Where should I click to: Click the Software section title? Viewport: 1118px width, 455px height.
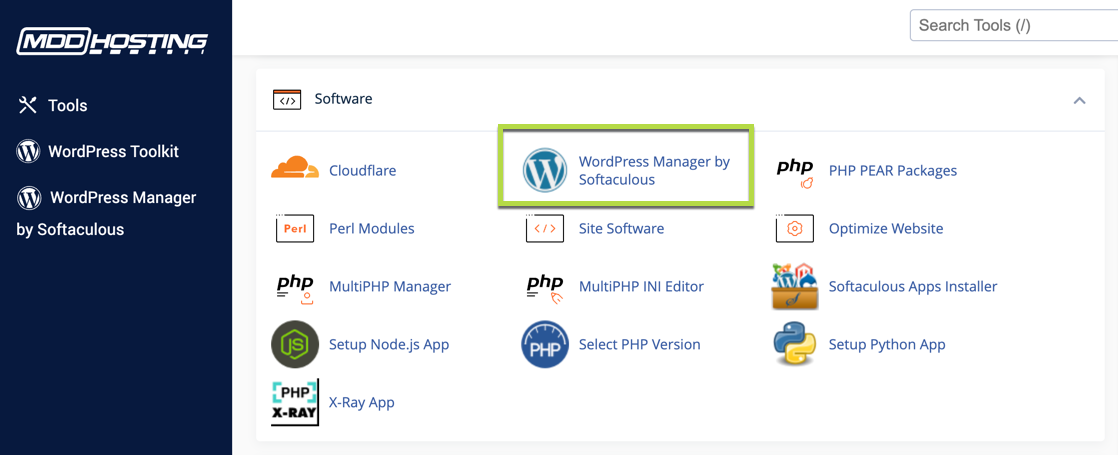pos(344,99)
